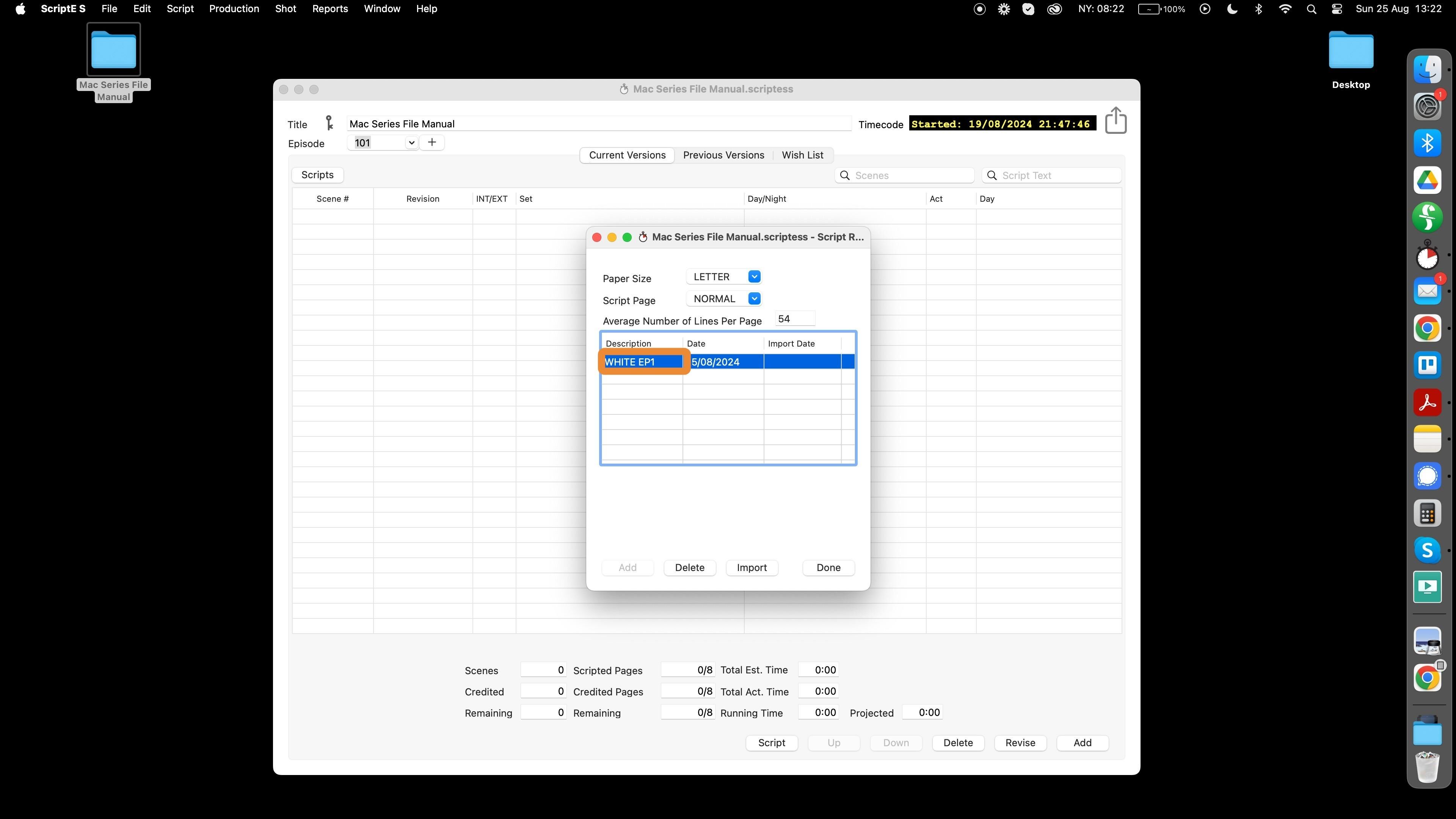1456x819 pixels.
Task: Open the Production menu
Action: coord(234,9)
